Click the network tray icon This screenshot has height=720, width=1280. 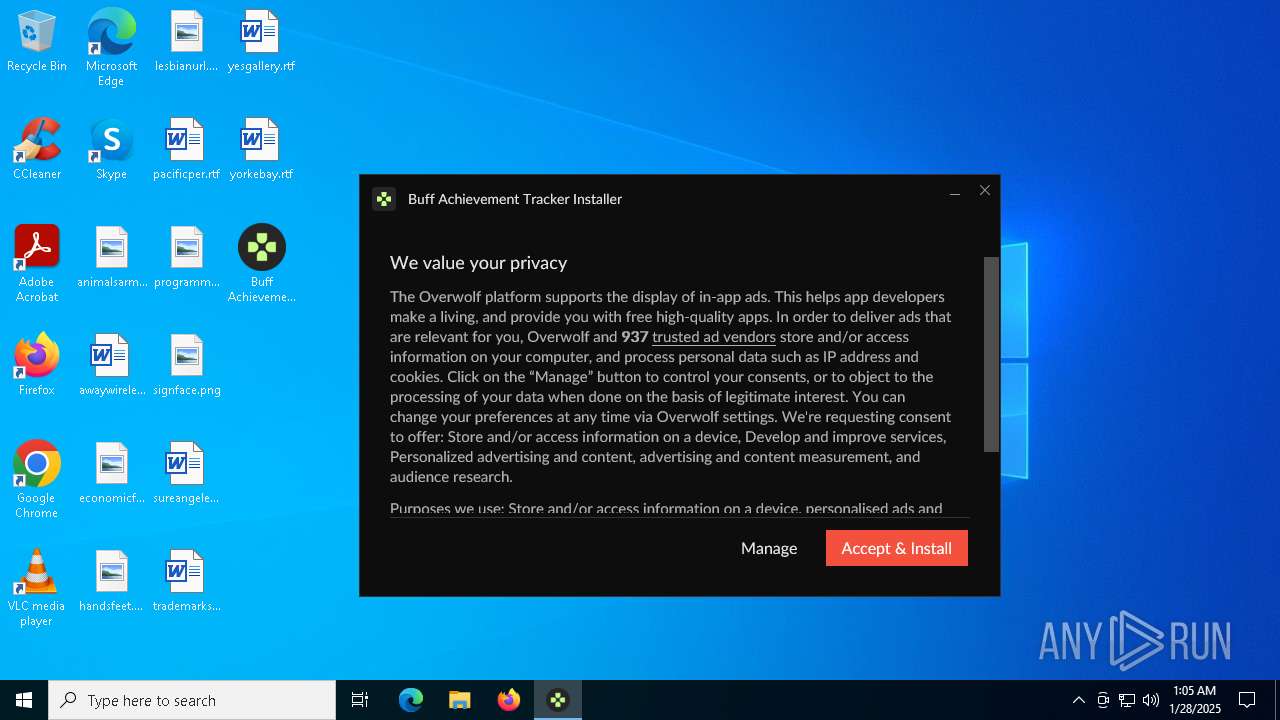tap(1127, 700)
